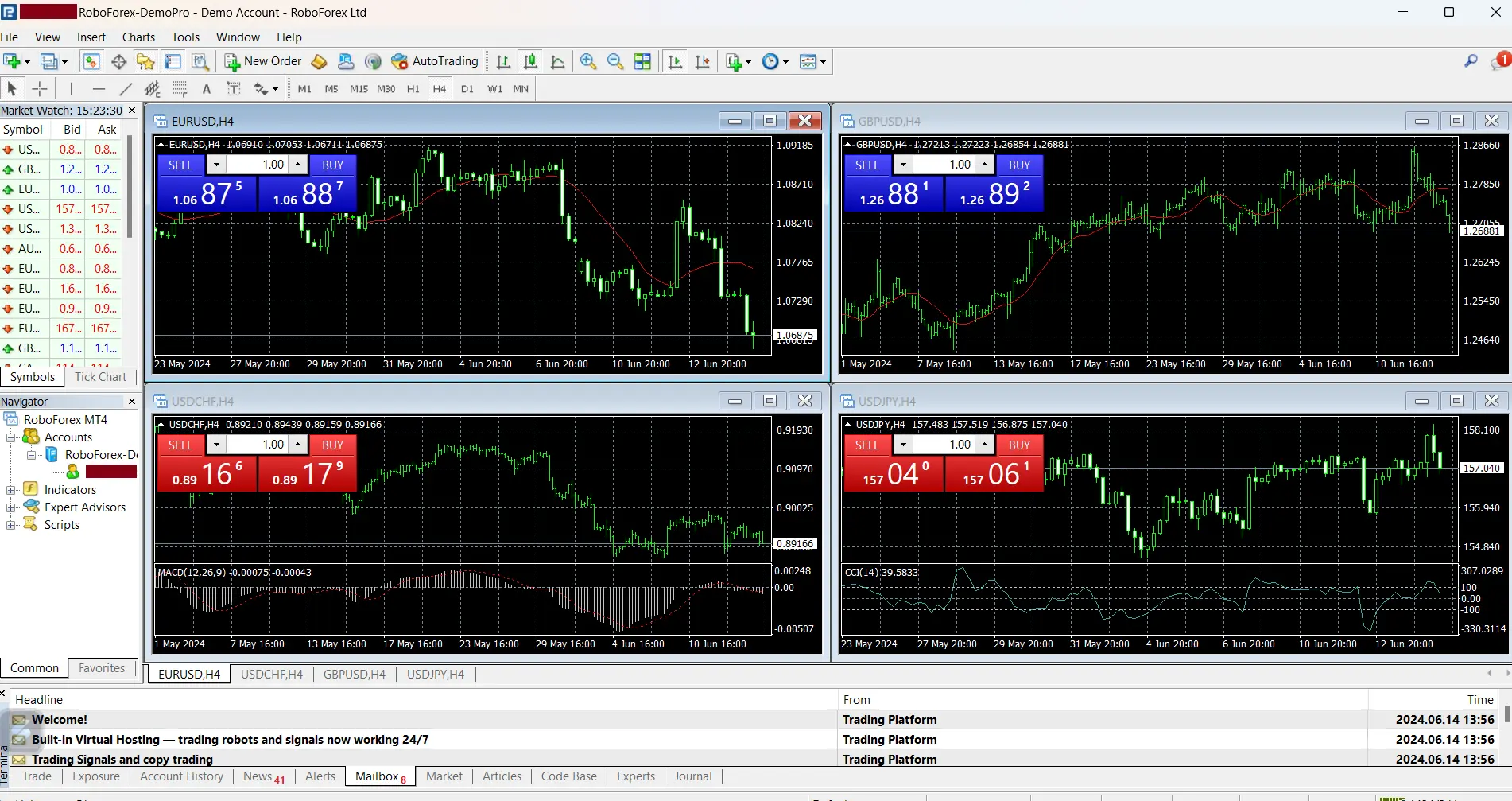Open the Tools menu
Screen dimensions: 1512x801
(185, 37)
